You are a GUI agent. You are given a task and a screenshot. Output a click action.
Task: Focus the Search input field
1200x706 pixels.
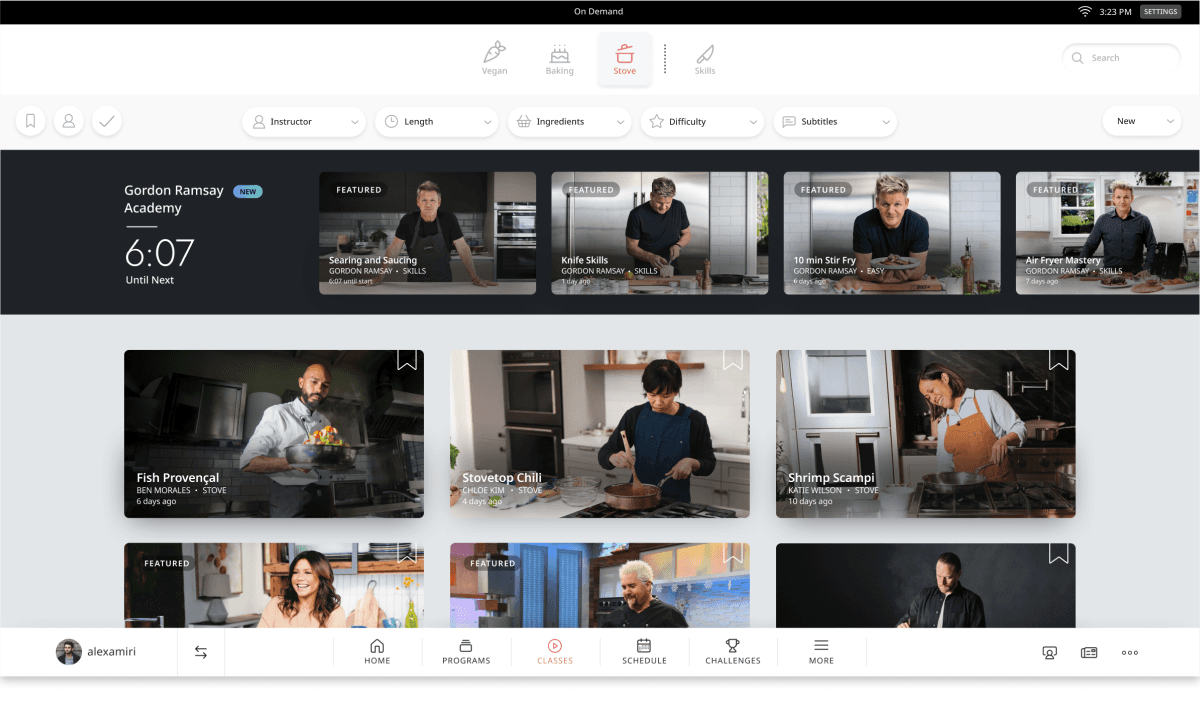[1121, 58]
